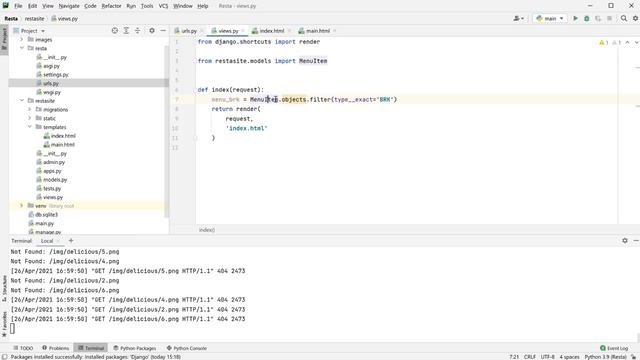This screenshot has width=640, height=360.
Task: Collapse the resta folder
Action: pos(22,48)
